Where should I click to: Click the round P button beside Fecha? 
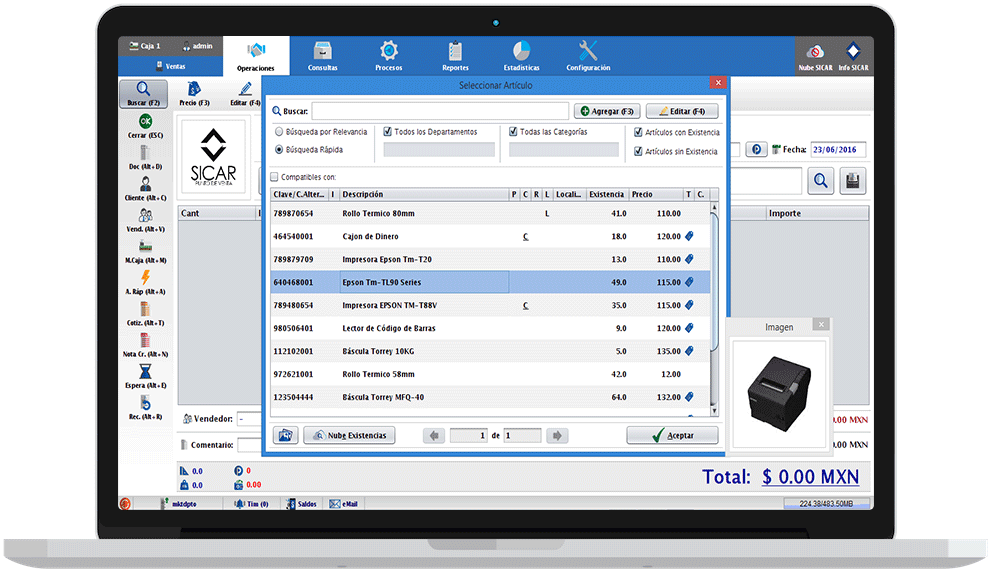click(756, 149)
